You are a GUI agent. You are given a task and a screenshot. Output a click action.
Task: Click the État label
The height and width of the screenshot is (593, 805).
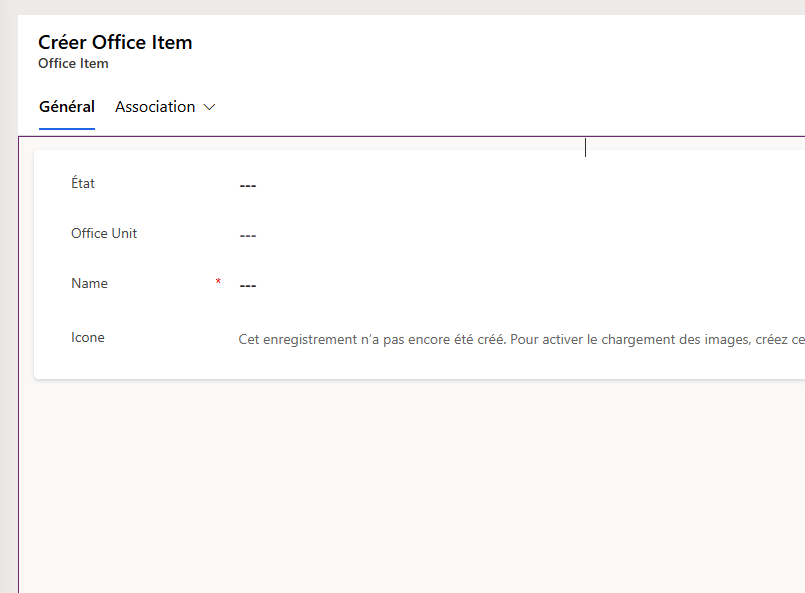pyautogui.click(x=83, y=183)
